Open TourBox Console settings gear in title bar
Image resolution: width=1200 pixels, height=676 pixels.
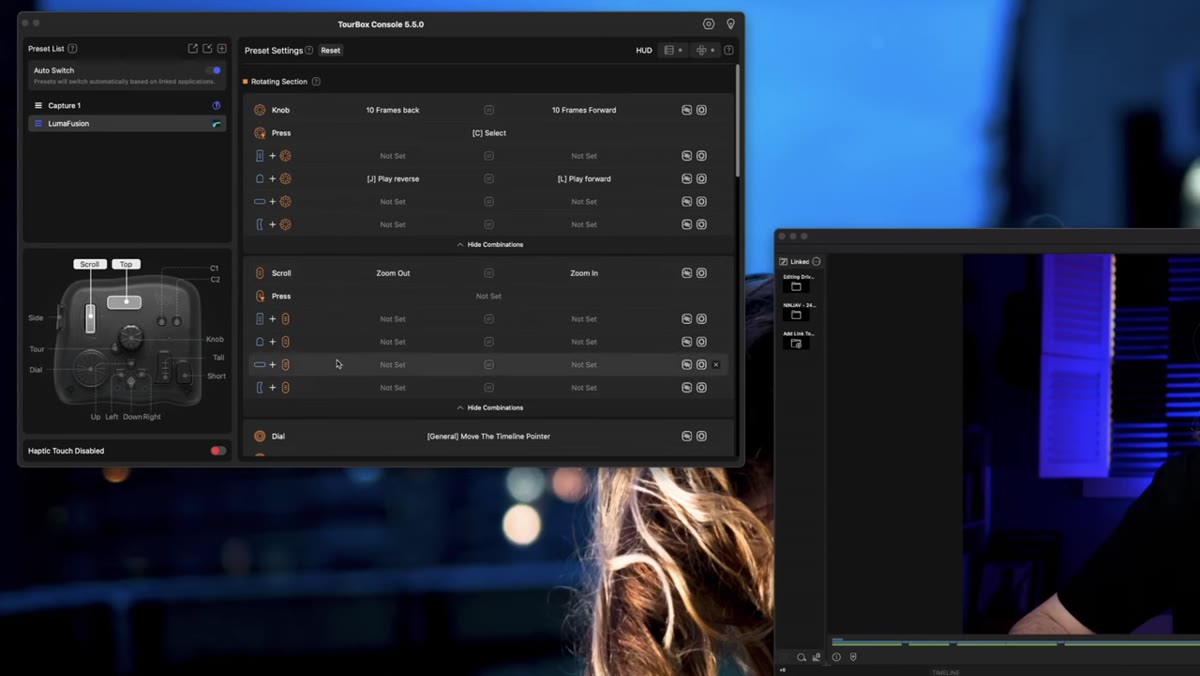(x=709, y=24)
